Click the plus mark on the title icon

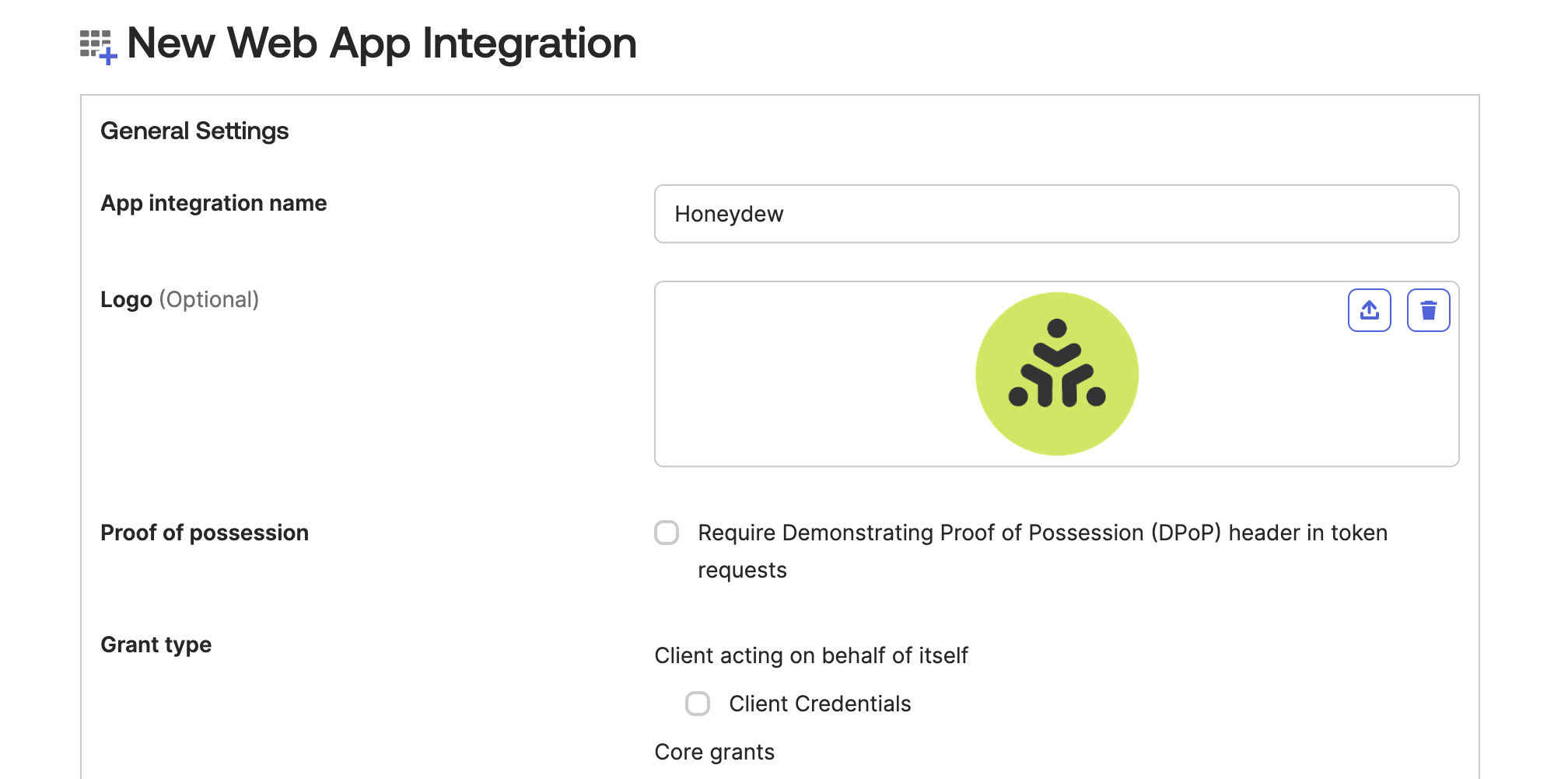109,56
